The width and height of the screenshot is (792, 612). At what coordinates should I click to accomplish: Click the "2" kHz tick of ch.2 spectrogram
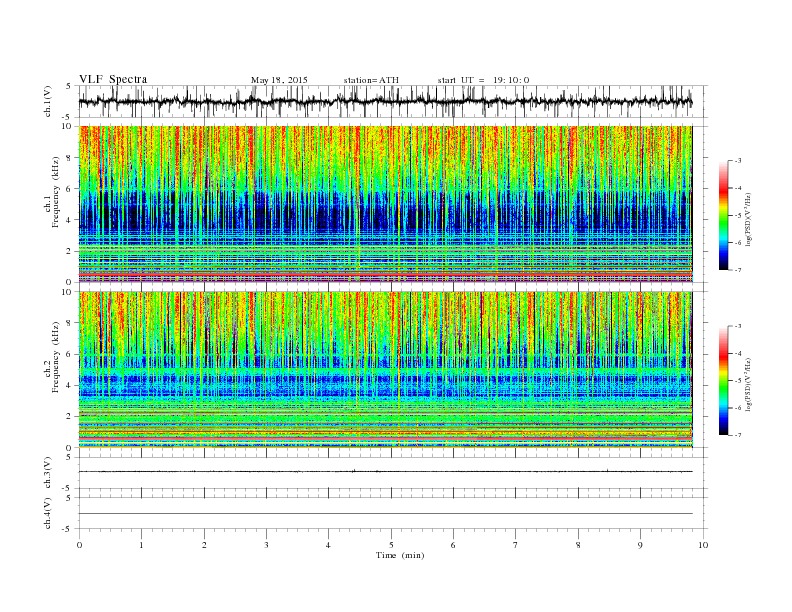coord(70,417)
